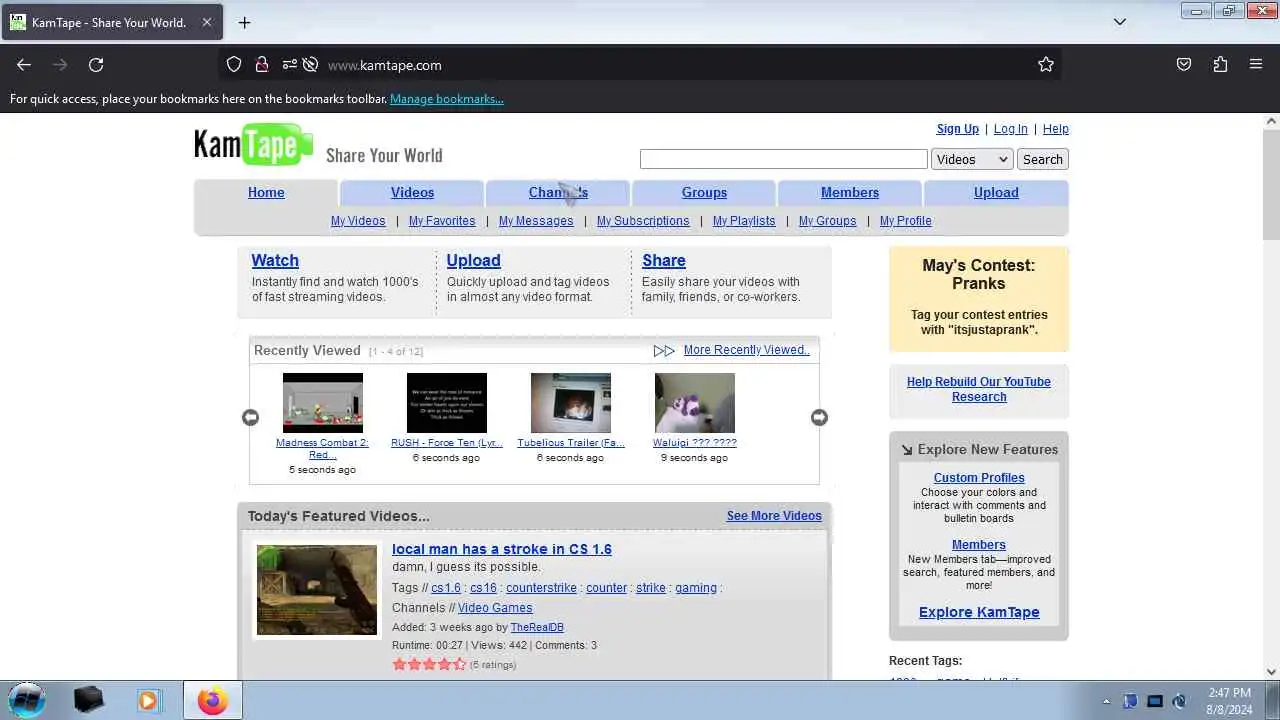Open the My Favorites submenu link
The height and width of the screenshot is (720, 1280).
pos(442,221)
